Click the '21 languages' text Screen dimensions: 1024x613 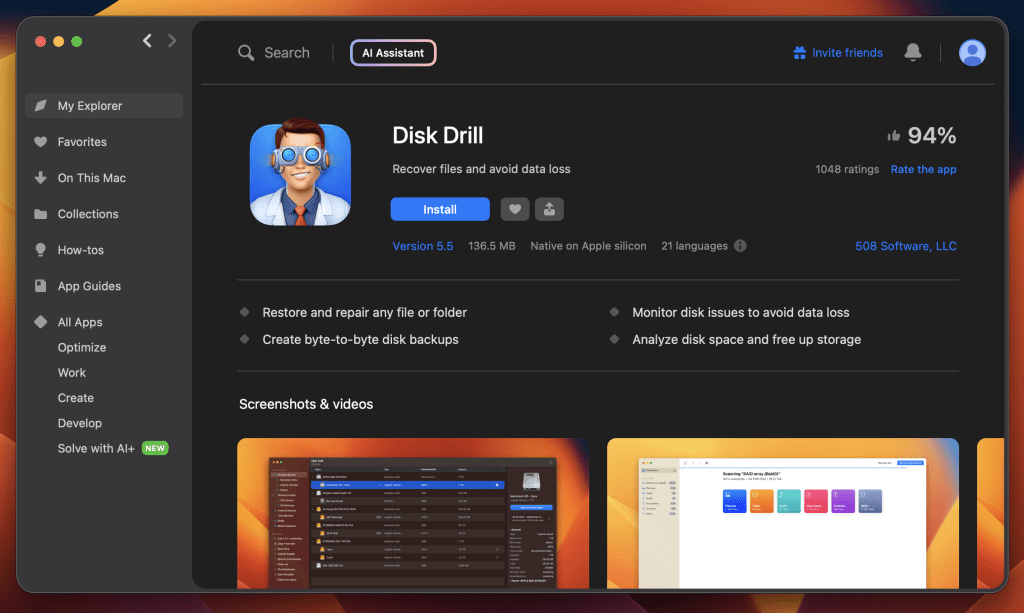(x=694, y=246)
